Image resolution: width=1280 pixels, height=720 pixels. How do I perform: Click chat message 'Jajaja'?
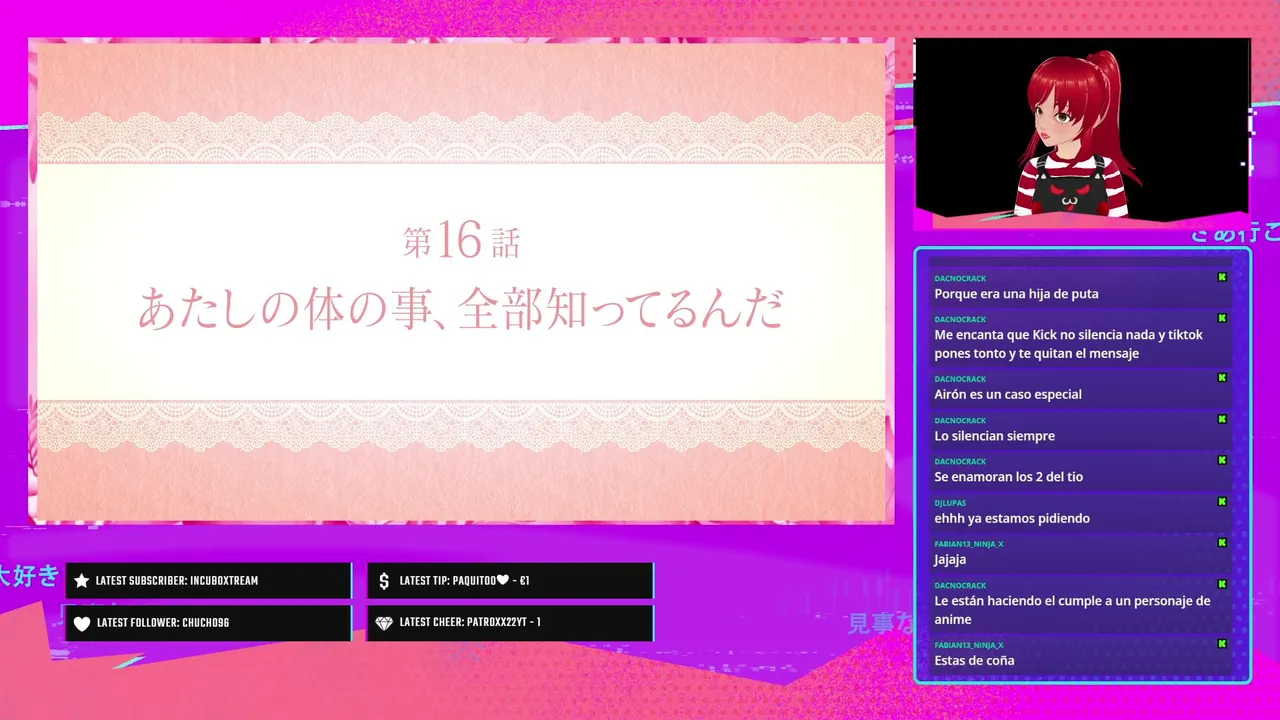(950, 560)
